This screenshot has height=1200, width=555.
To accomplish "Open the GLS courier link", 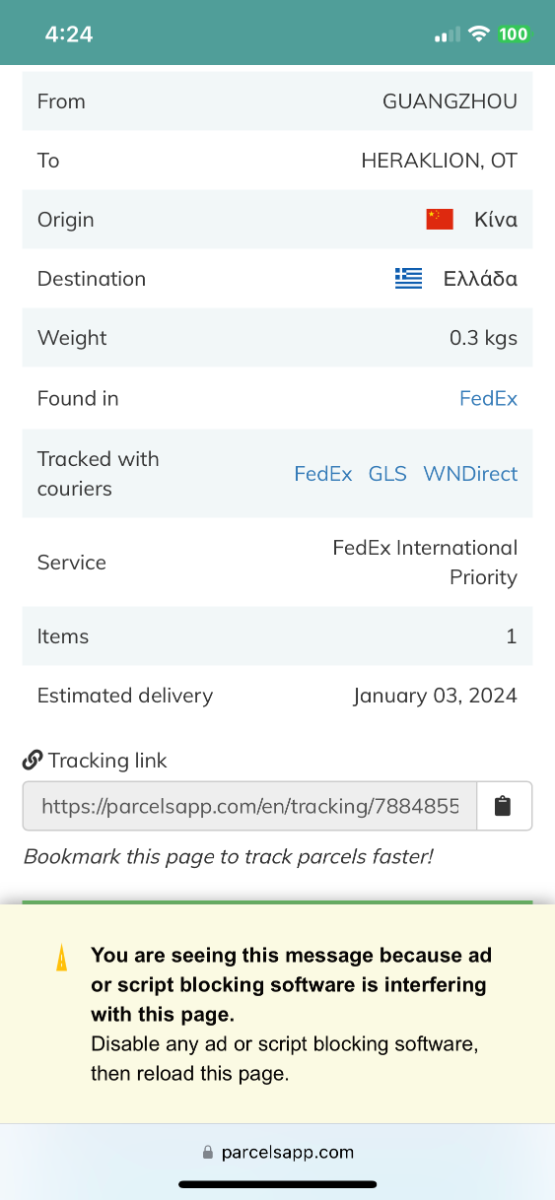I will coord(388,474).
